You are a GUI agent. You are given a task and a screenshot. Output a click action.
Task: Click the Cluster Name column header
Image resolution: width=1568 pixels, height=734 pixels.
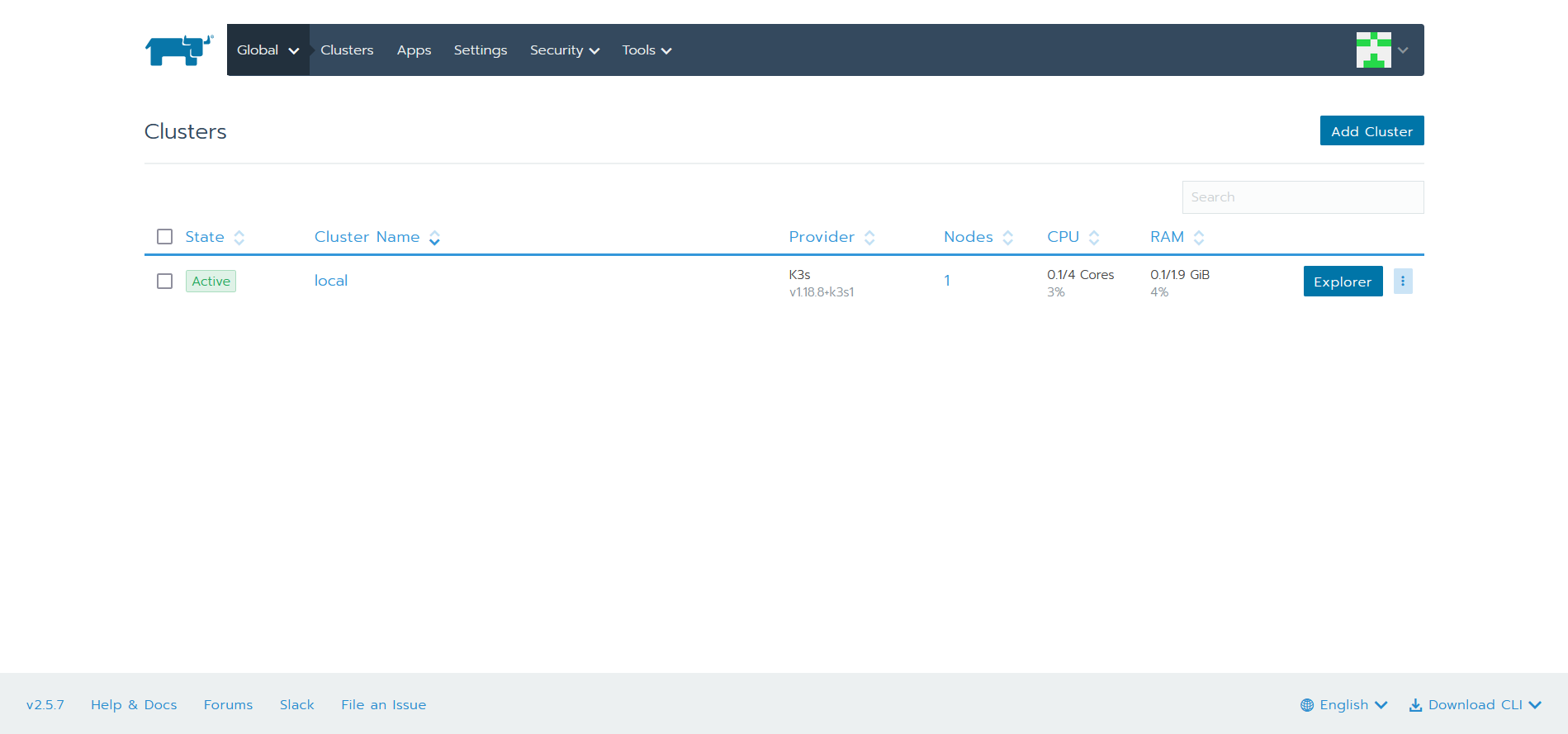click(x=367, y=237)
